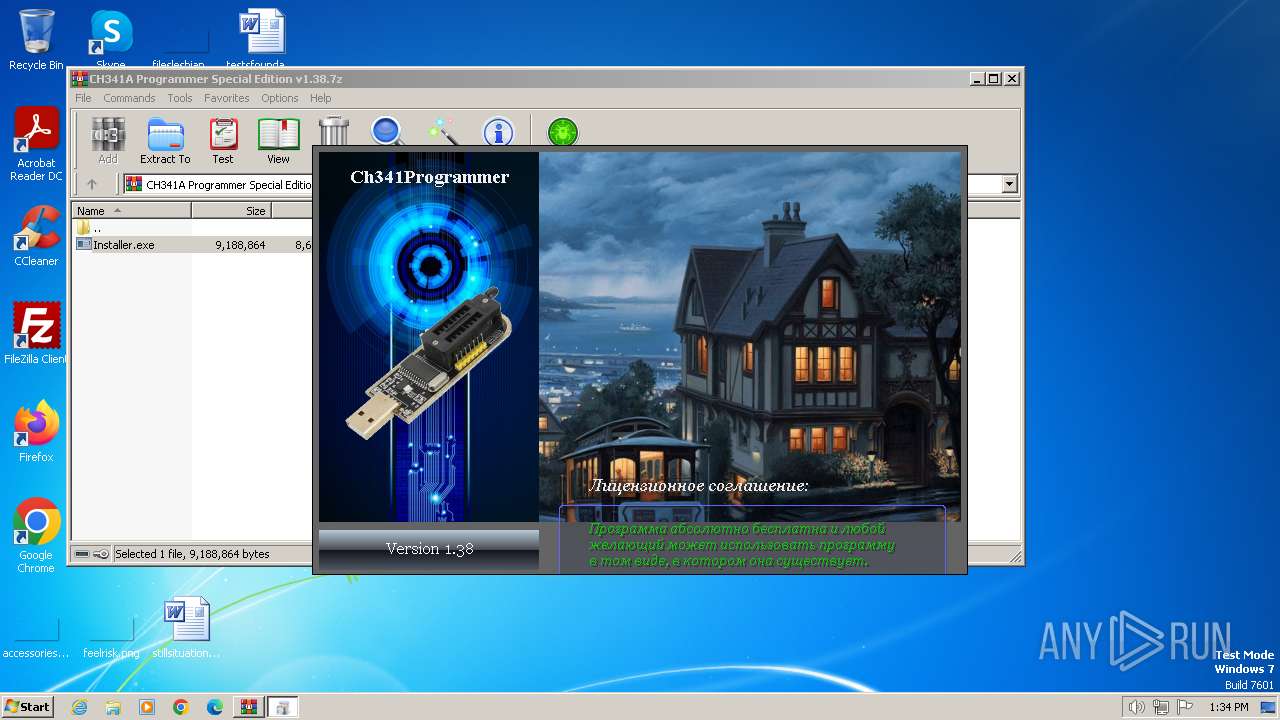Viewport: 1280px width, 720px height.
Task: Click the Delete trash can toolbar icon
Action: pyautogui.click(x=334, y=131)
